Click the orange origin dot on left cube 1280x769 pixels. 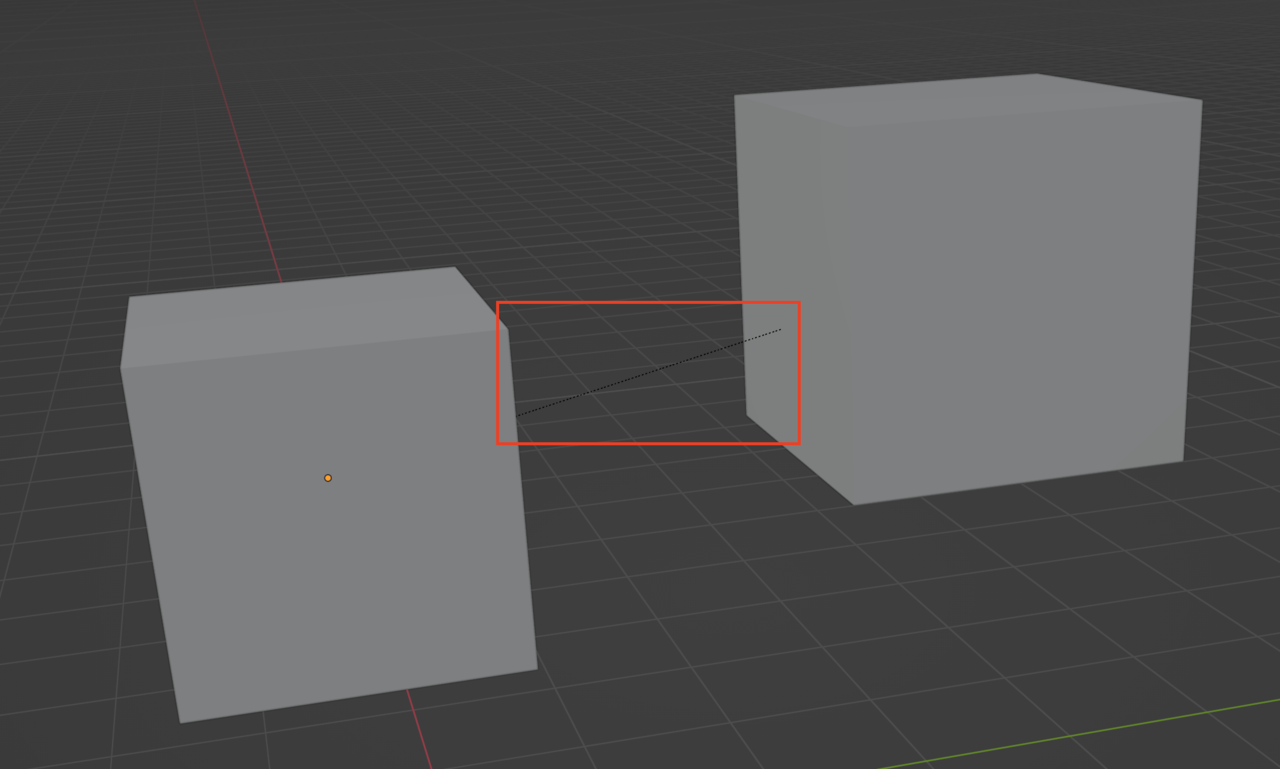[x=328, y=478]
